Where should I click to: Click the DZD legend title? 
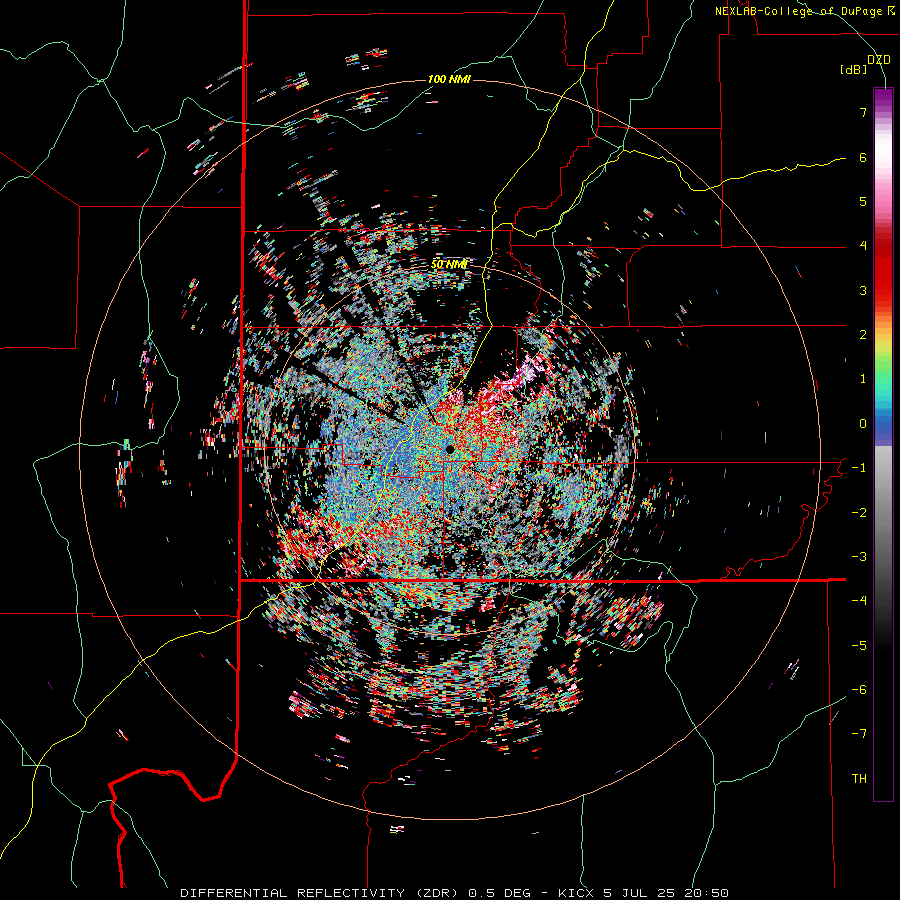[878, 60]
